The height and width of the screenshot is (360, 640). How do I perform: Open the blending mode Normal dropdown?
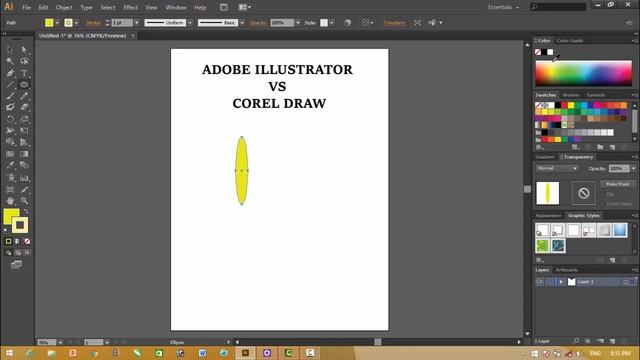[557, 168]
